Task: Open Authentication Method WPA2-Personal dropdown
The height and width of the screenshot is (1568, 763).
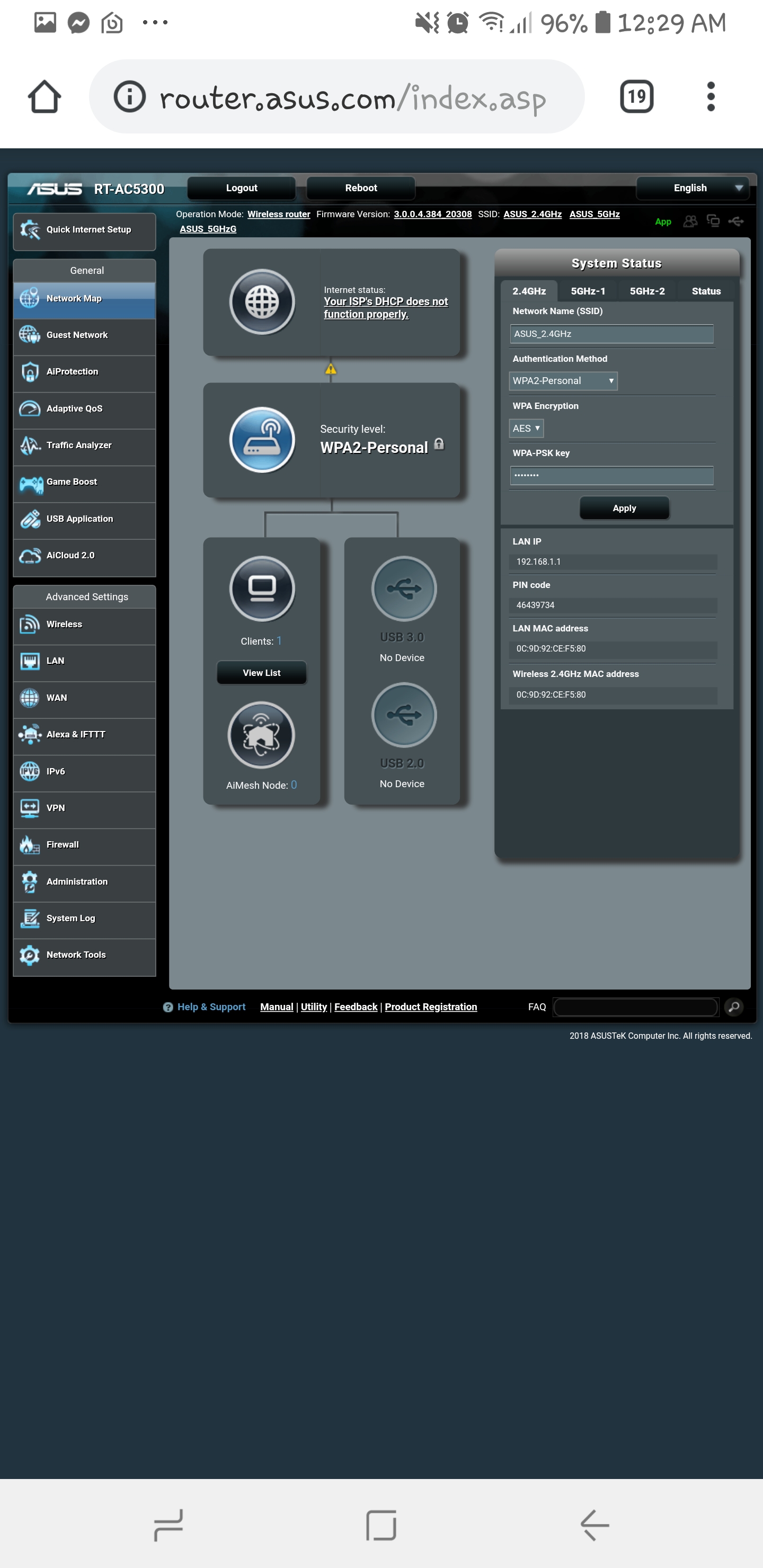Action: pyautogui.click(x=563, y=381)
